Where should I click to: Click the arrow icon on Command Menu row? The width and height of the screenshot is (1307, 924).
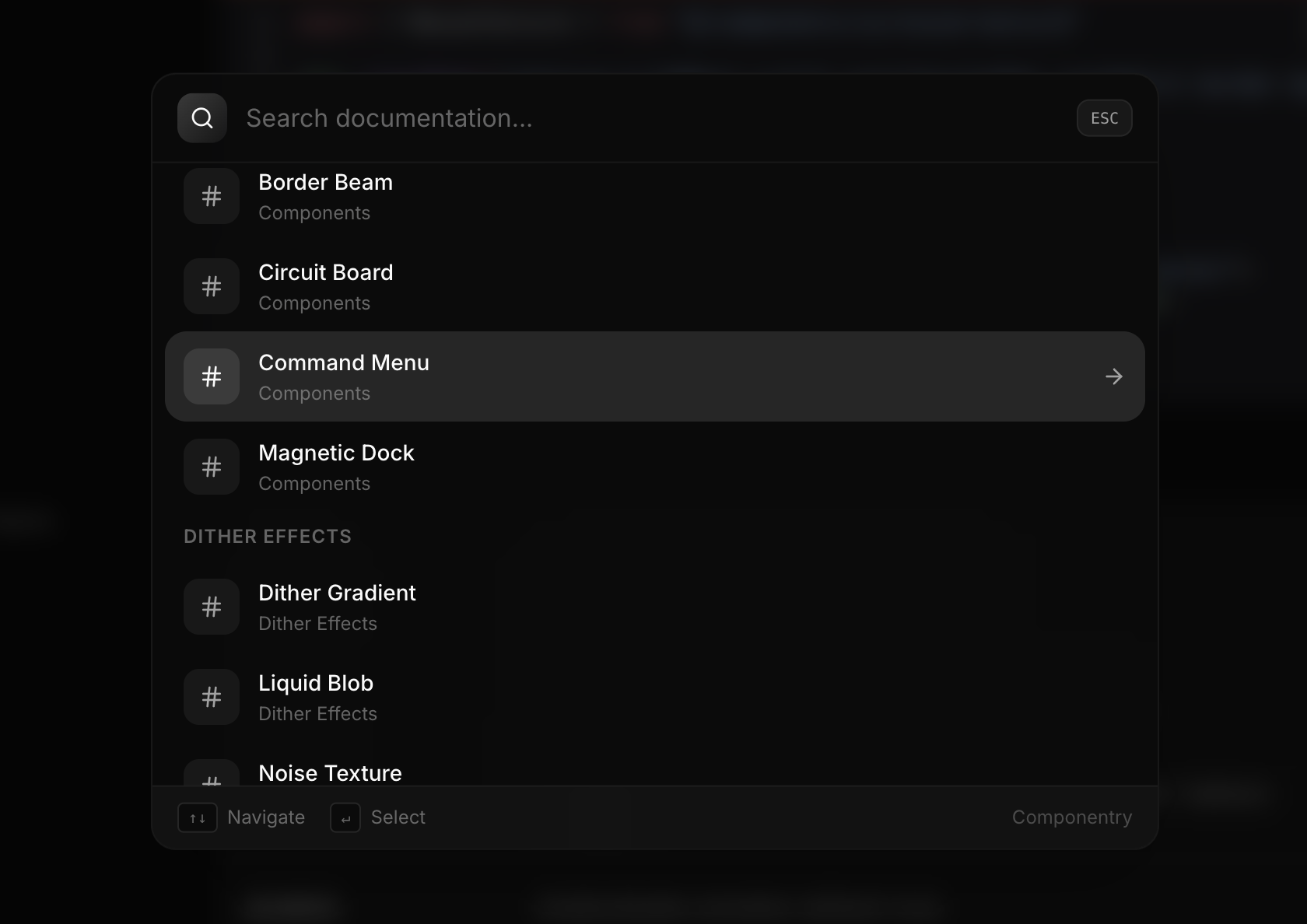[1113, 376]
